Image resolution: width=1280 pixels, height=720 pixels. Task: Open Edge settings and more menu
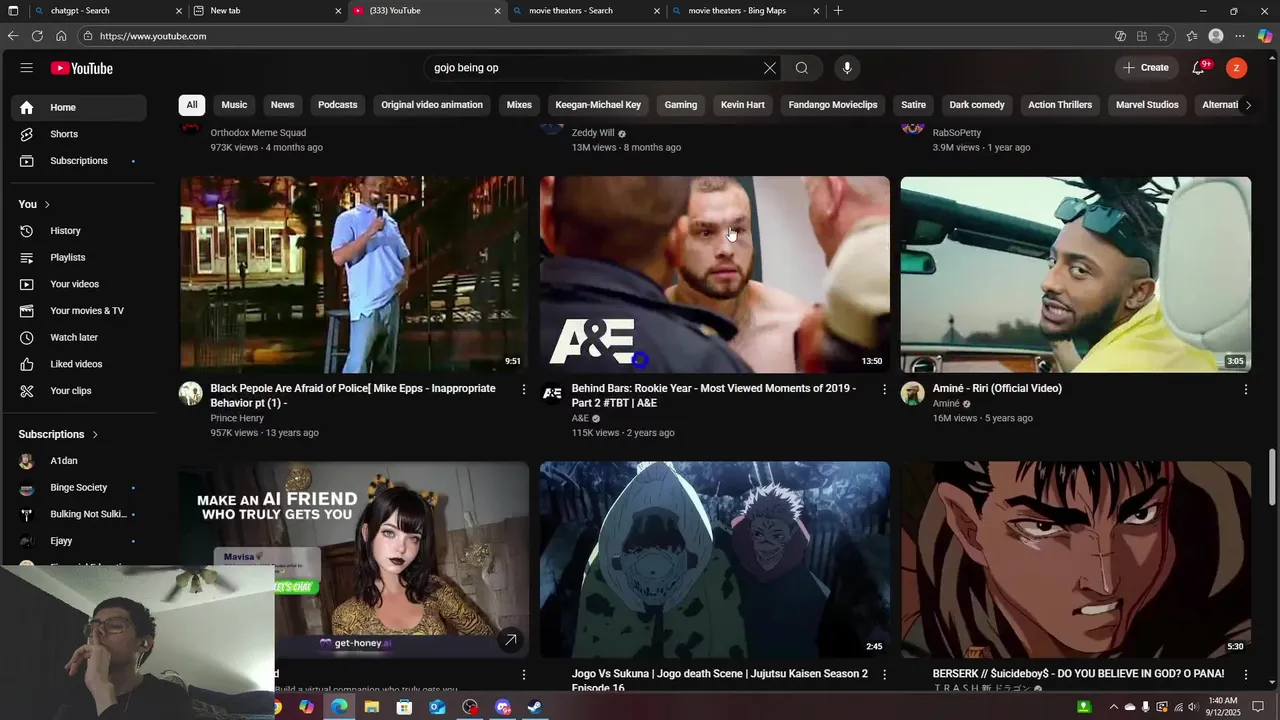tap(1240, 36)
